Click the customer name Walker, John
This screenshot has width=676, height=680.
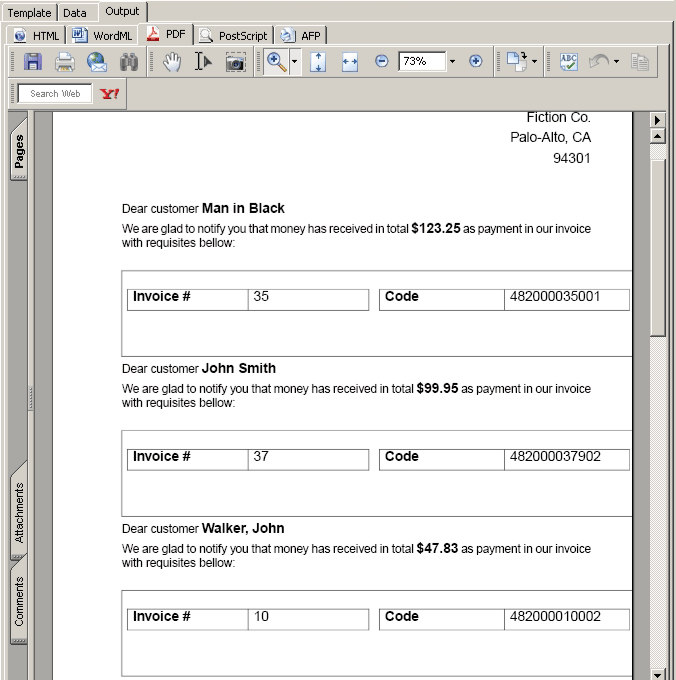pyautogui.click(x=243, y=529)
